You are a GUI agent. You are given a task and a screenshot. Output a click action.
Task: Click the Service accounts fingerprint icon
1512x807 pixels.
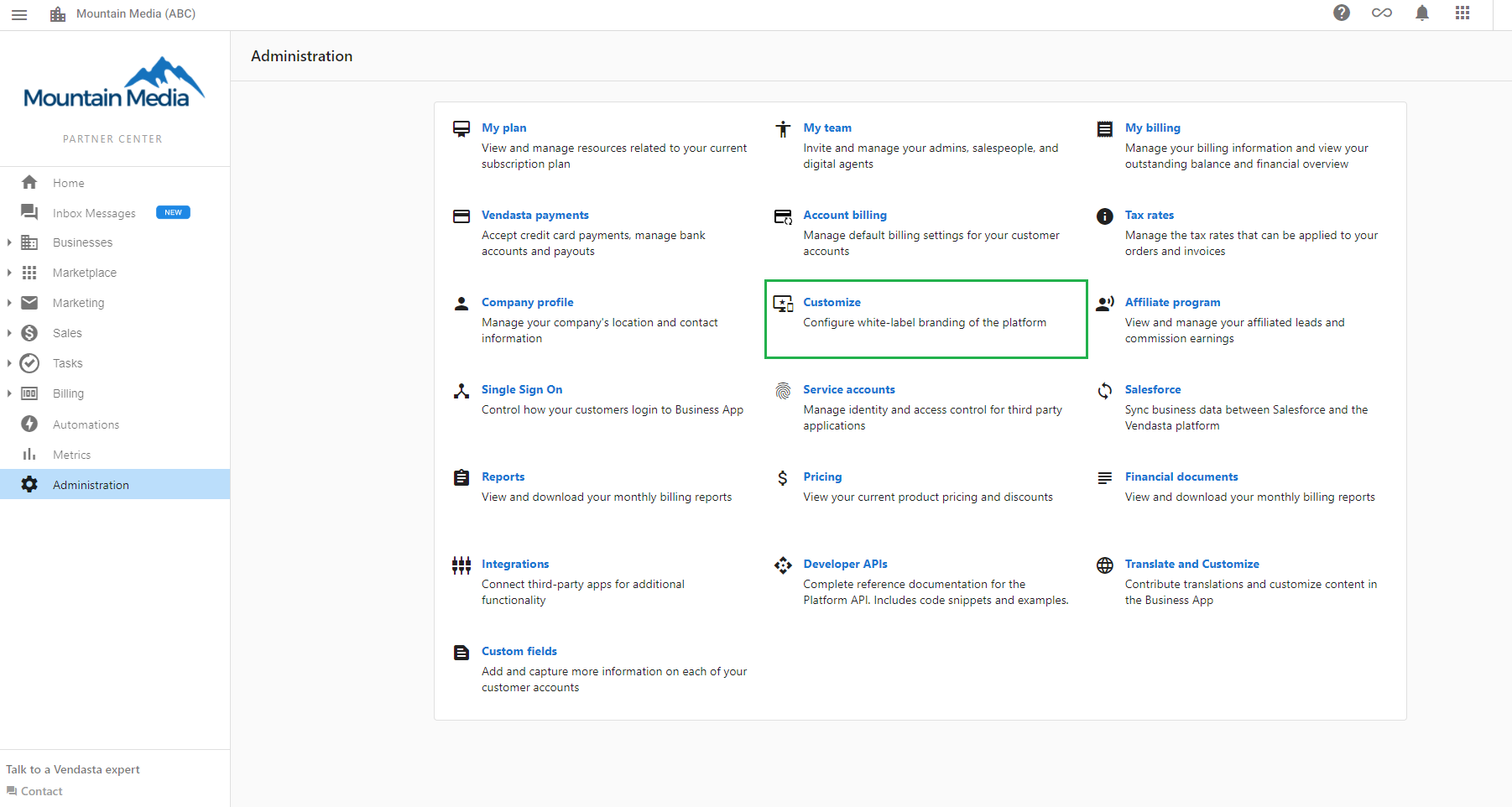pos(783,390)
